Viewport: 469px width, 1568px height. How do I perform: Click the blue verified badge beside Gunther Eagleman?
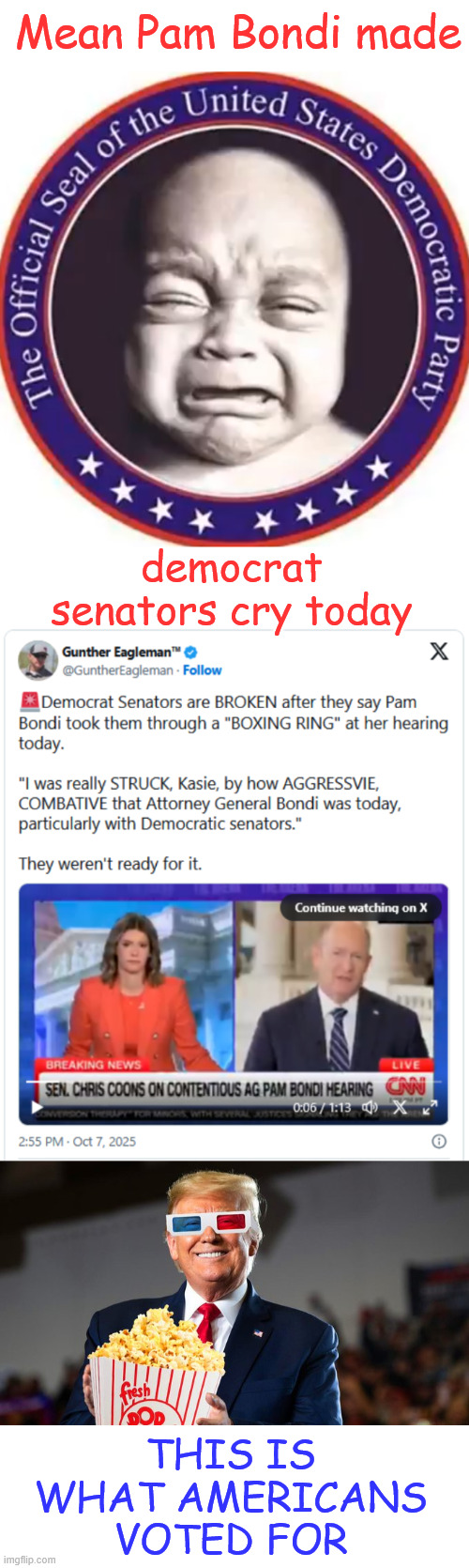click(x=190, y=652)
